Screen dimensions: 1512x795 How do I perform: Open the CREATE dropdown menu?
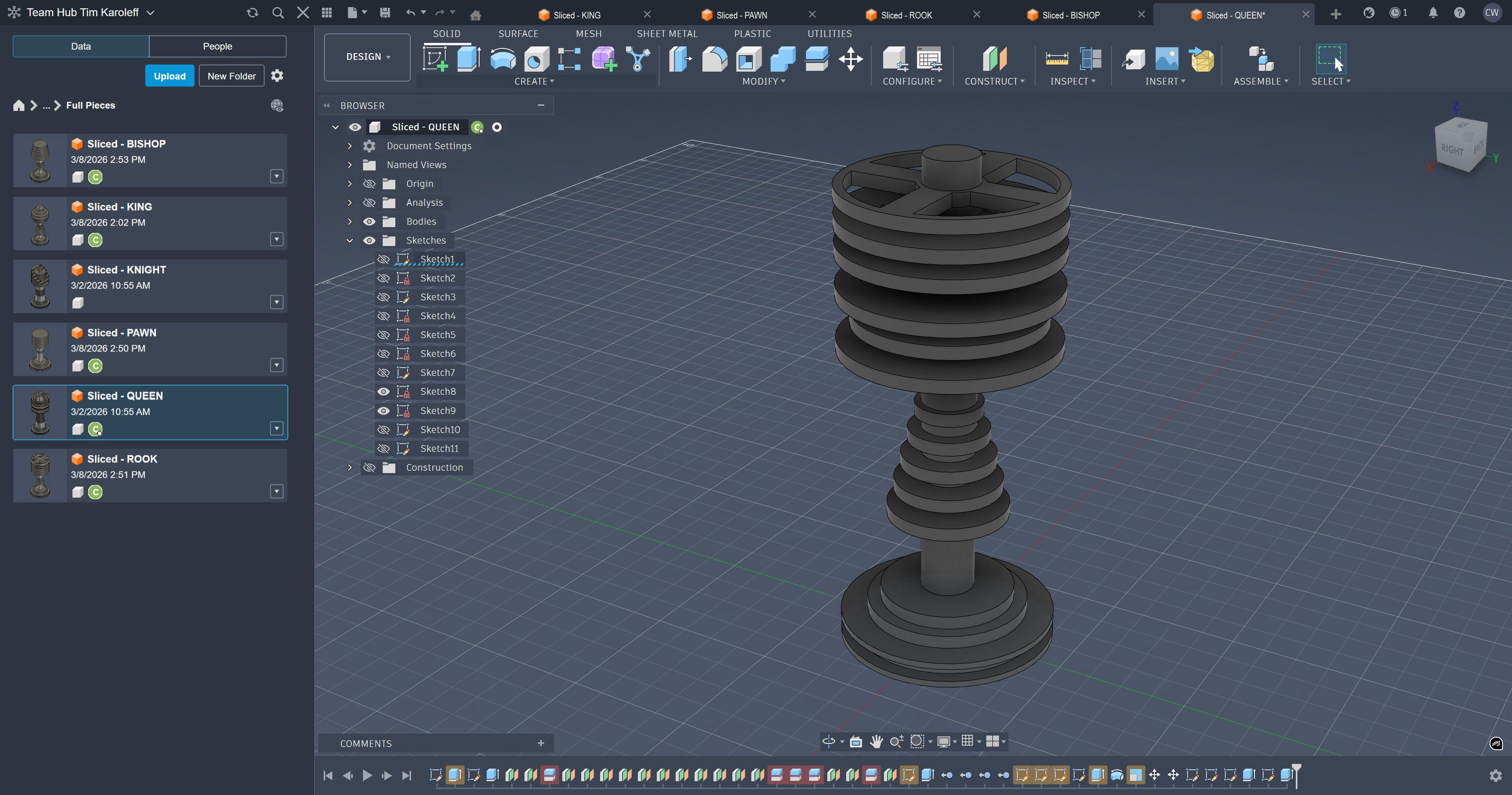pyautogui.click(x=534, y=81)
